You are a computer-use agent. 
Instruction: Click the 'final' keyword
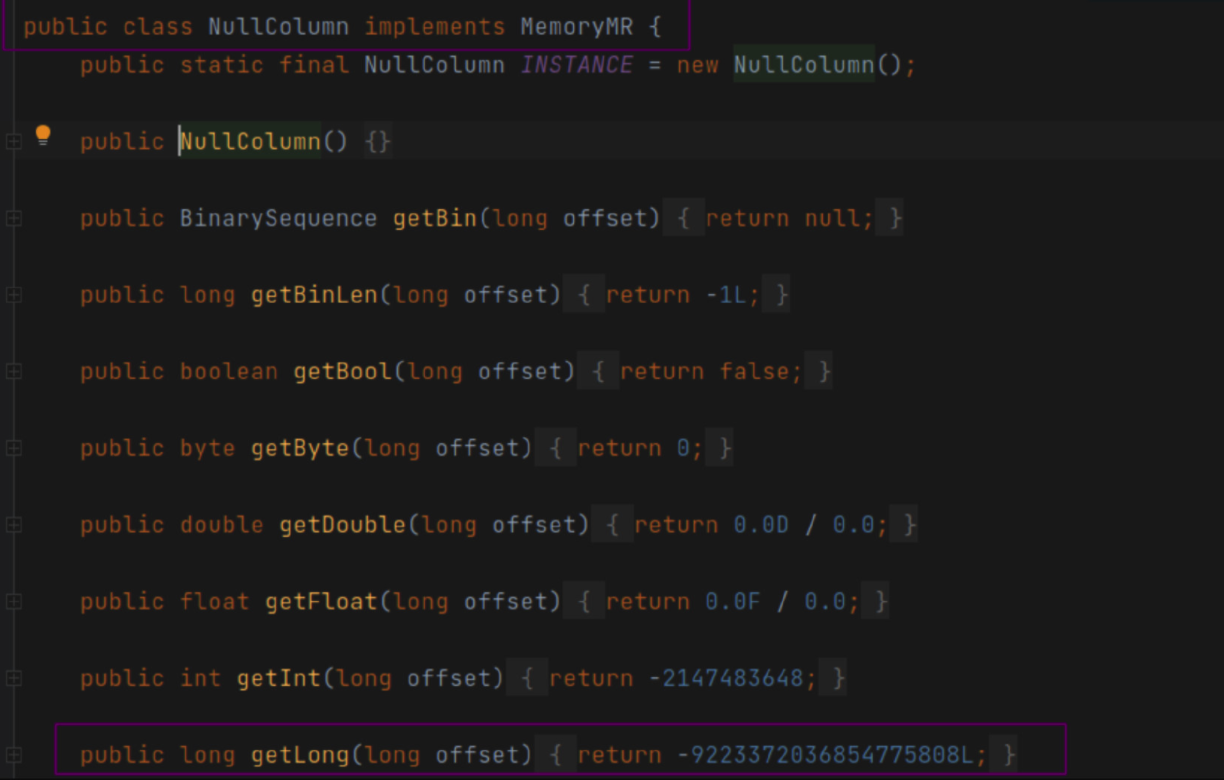pos(314,65)
